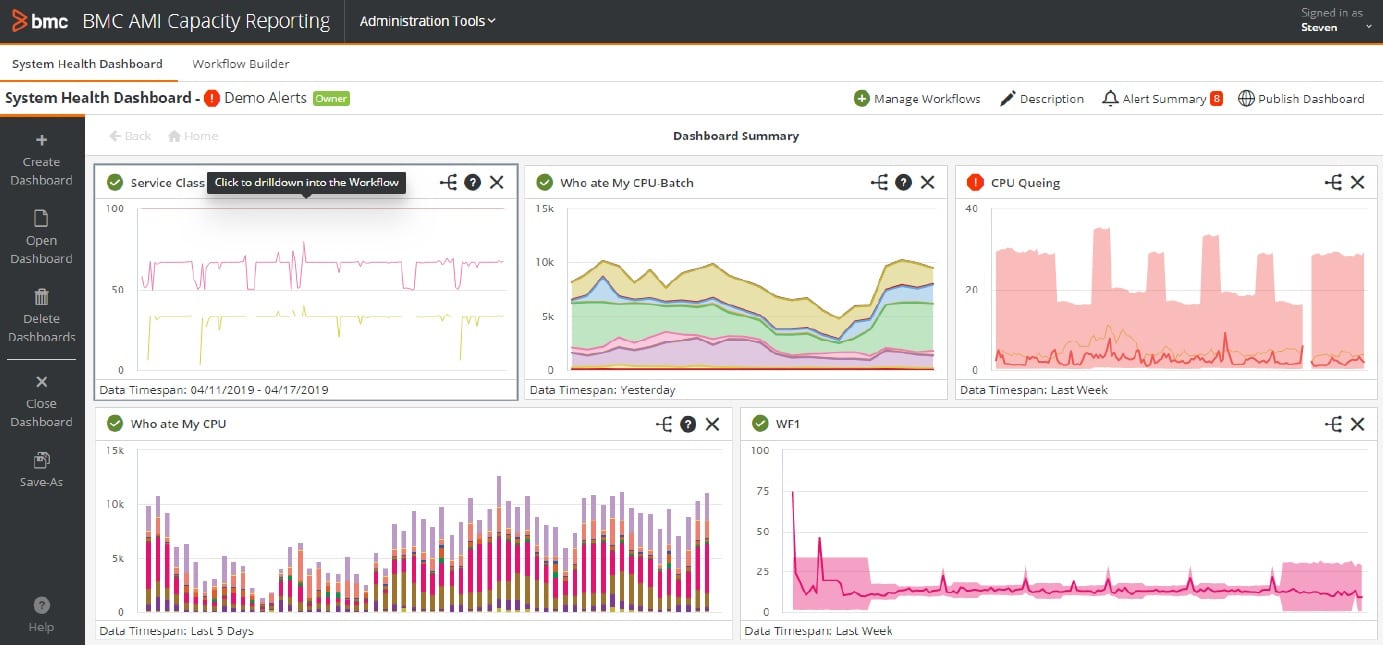Viewport: 1383px width, 645px height.
Task: Click the CPU Queing chart
Action: 1168,290
